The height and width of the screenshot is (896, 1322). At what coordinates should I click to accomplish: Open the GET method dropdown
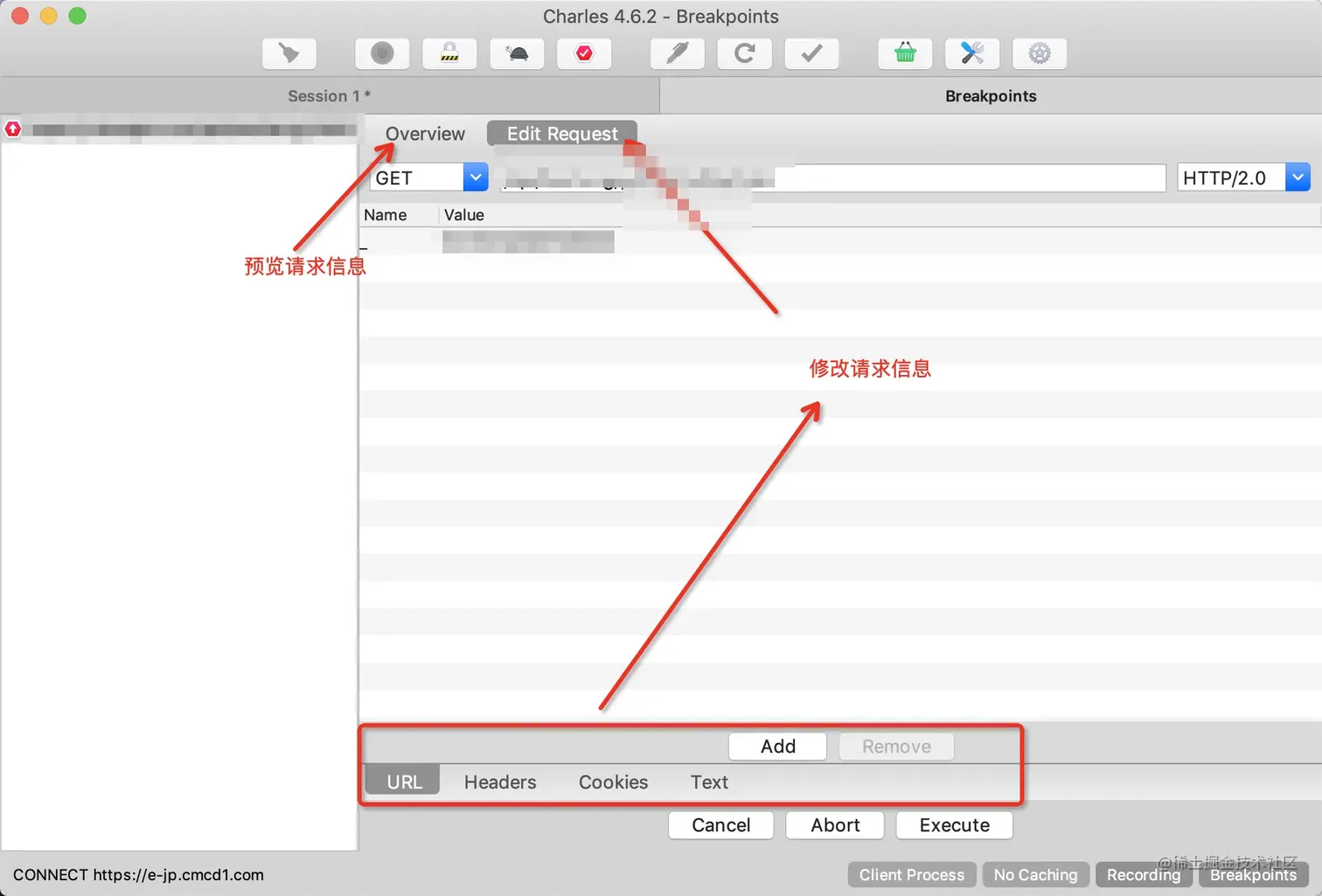[x=429, y=177]
